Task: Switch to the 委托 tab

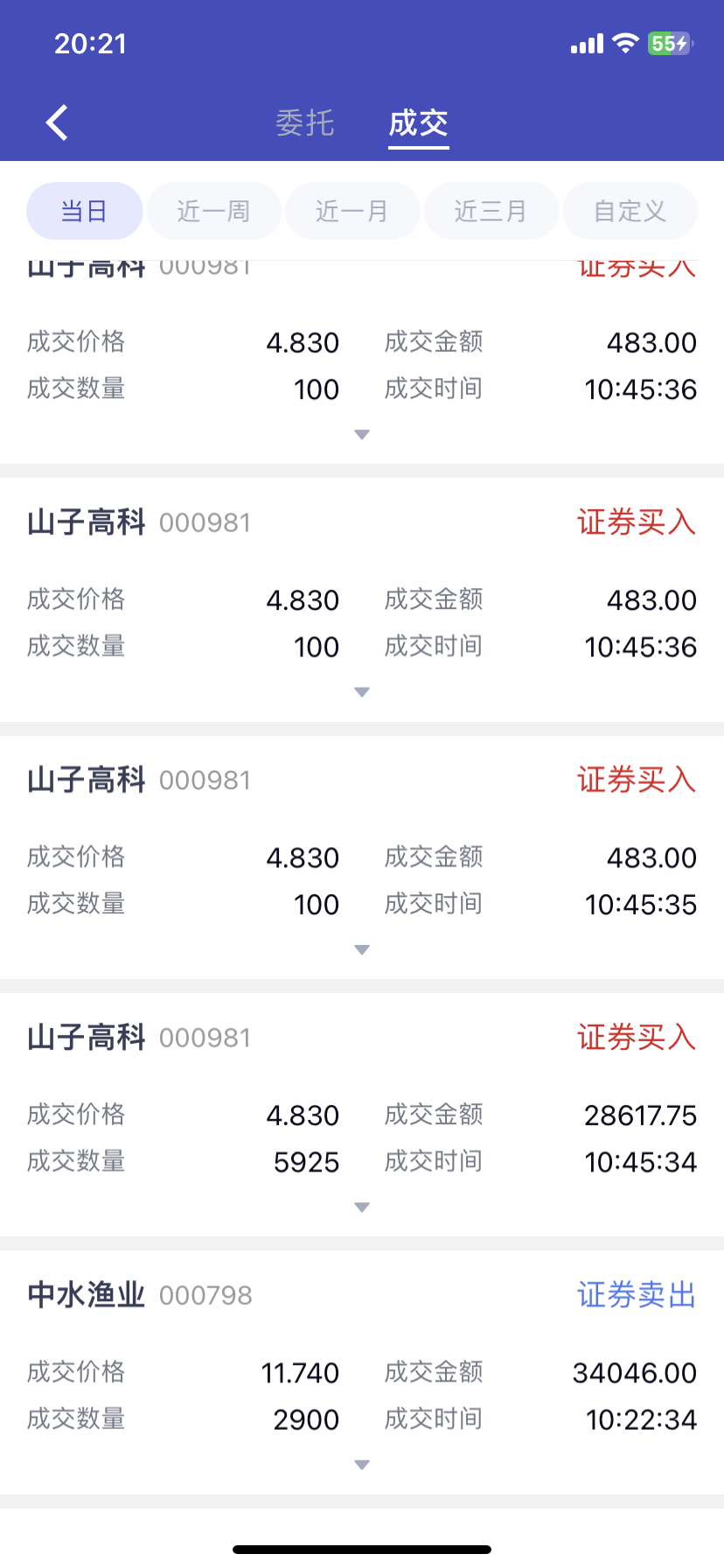Action: (x=305, y=123)
